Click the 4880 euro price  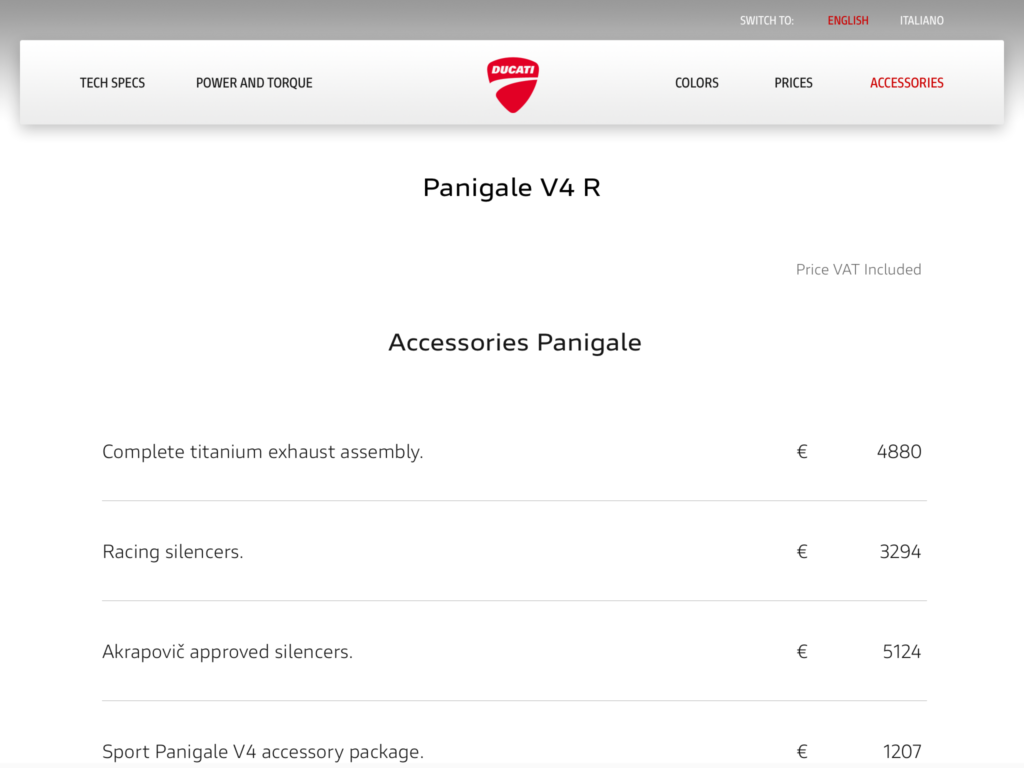[x=899, y=452]
